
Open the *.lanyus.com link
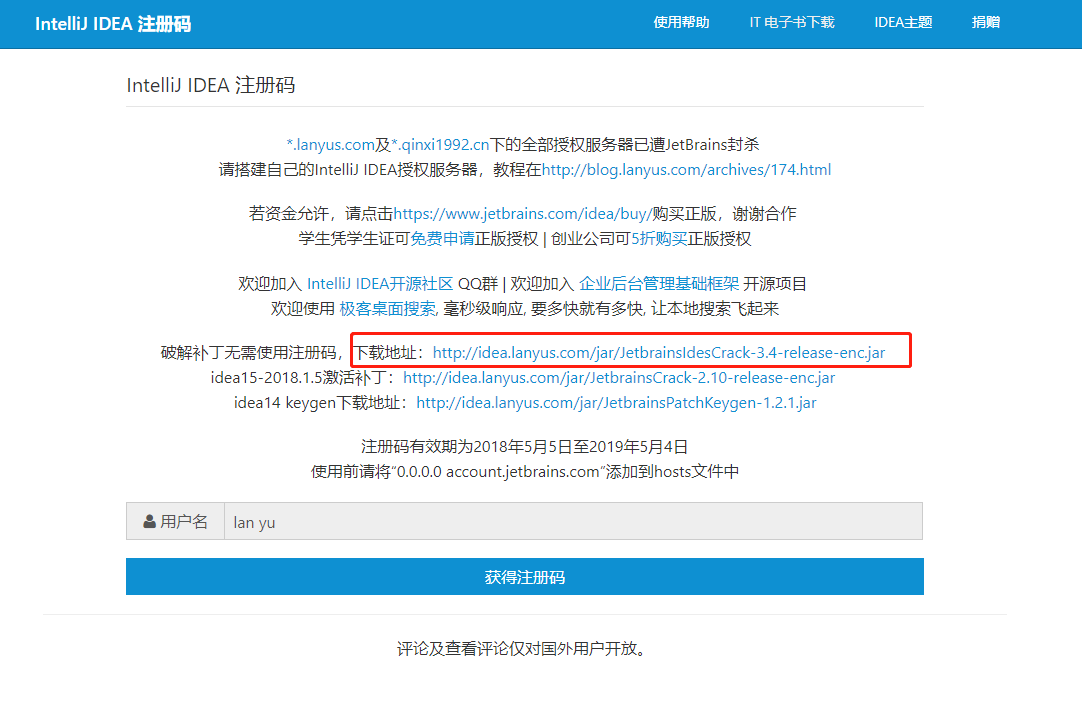tap(331, 145)
